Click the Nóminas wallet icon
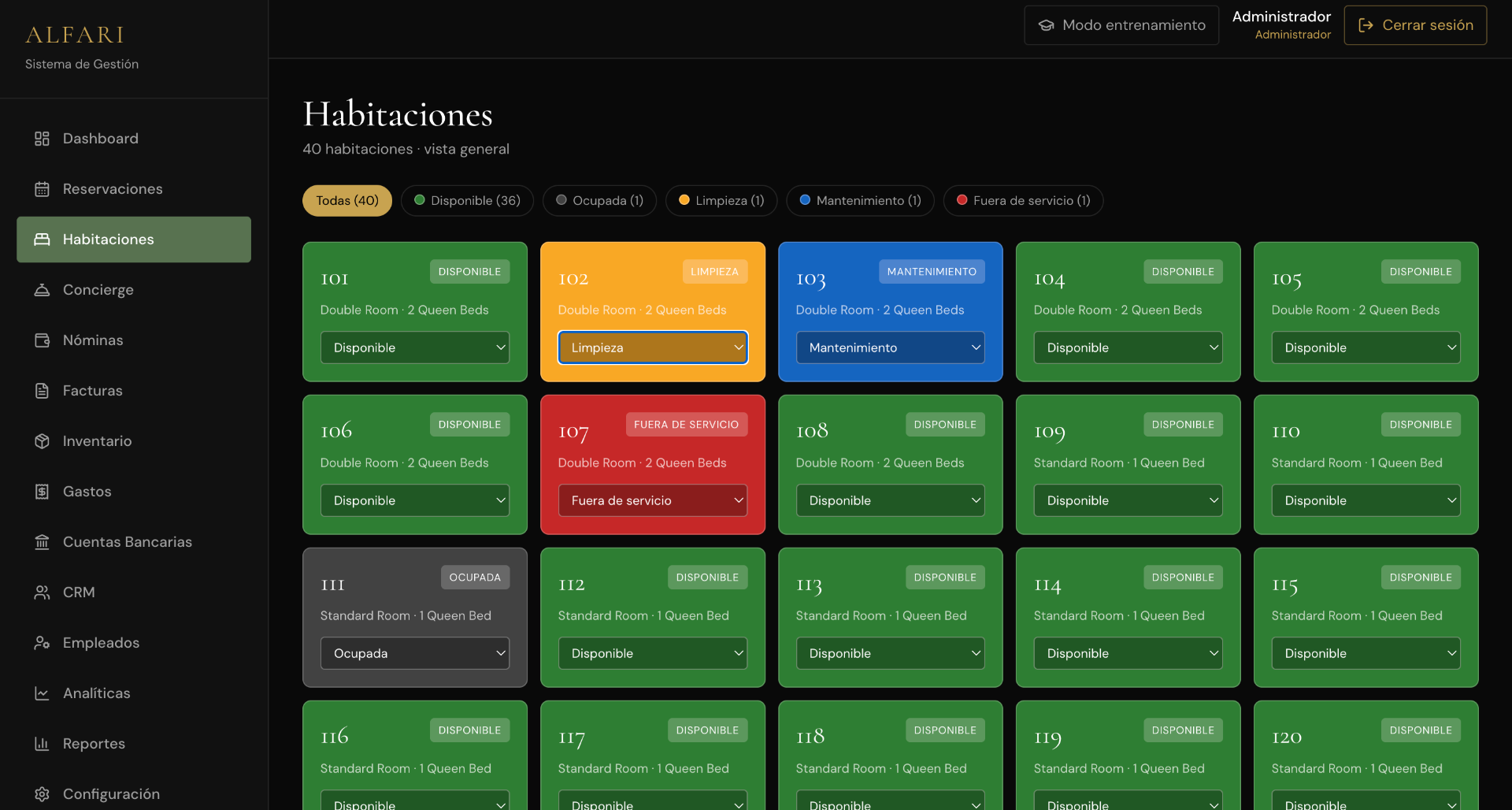1512x810 pixels. click(42, 340)
